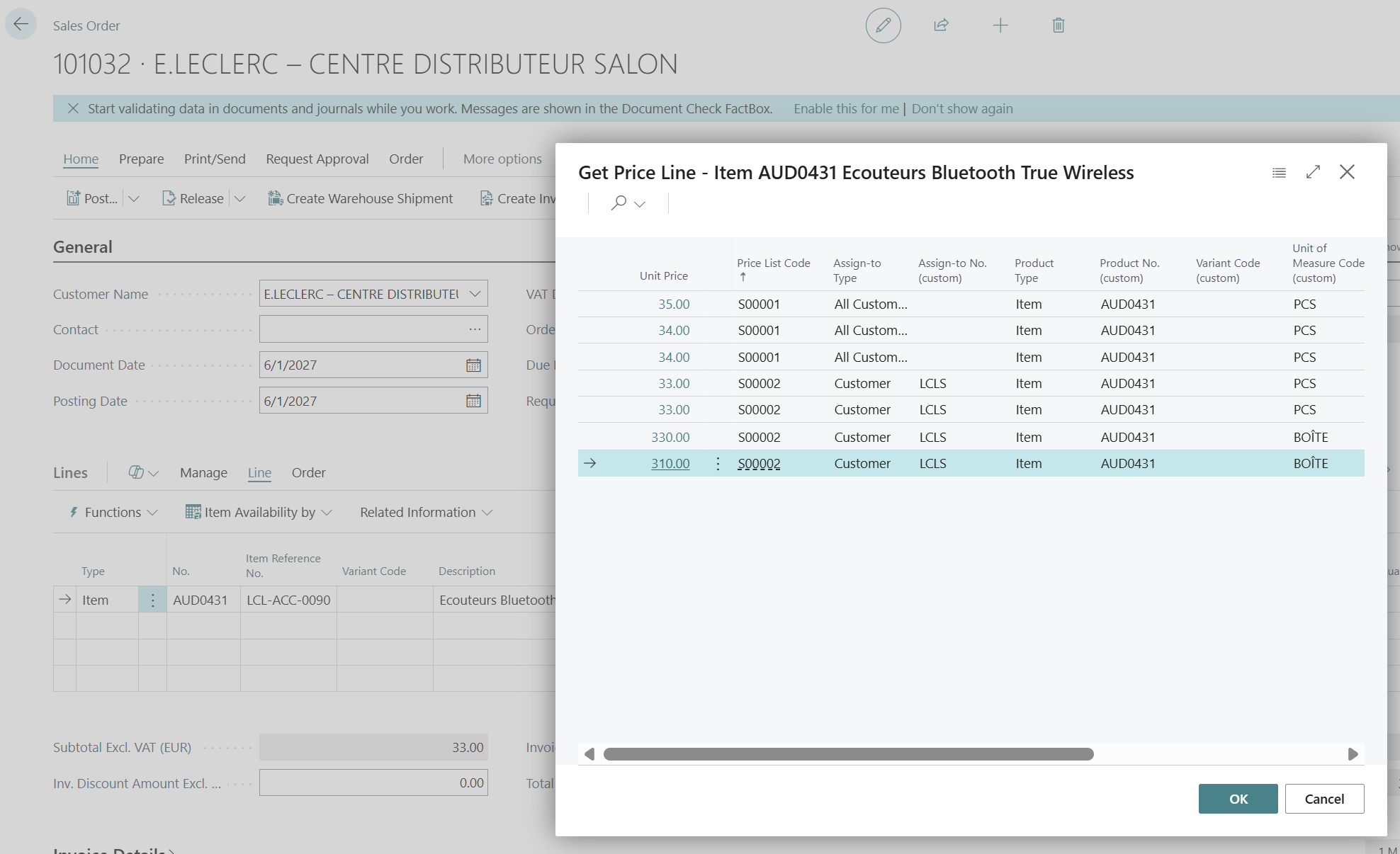Image resolution: width=1400 pixels, height=854 pixels.
Task: Open the Order tab in Lines section
Action: pyautogui.click(x=309, y=472)
